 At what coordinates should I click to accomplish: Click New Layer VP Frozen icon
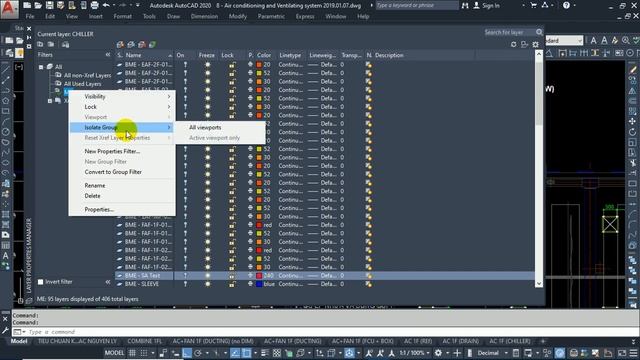pyautogui.click(x=131, y=44)
